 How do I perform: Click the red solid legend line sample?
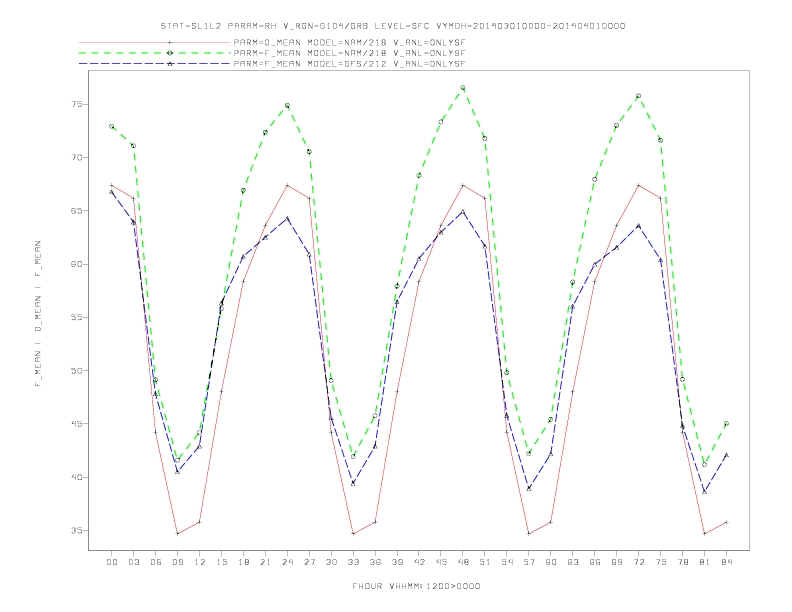pos(155,42)
